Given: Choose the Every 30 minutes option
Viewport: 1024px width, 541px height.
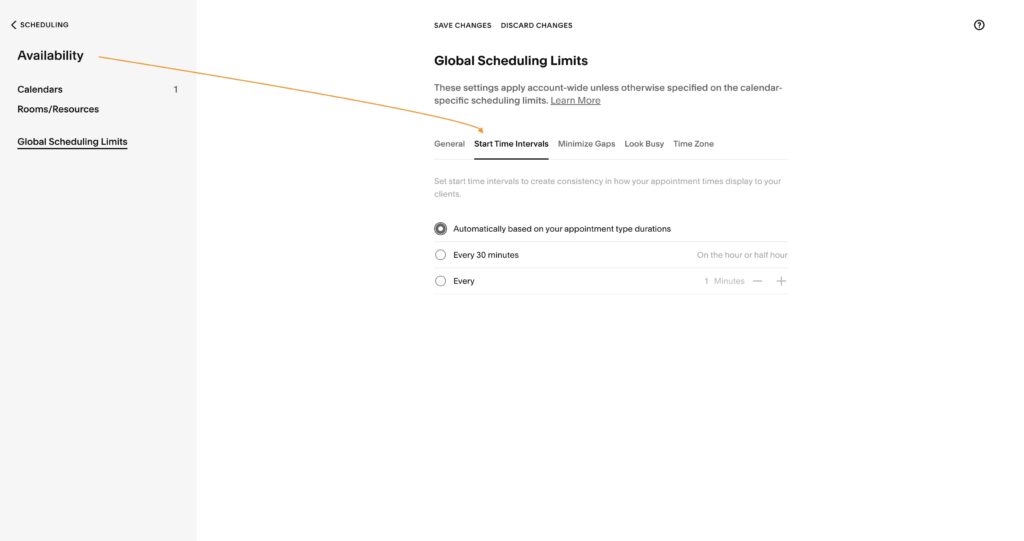Looking at the screenshot, I should tap(441, 255).
